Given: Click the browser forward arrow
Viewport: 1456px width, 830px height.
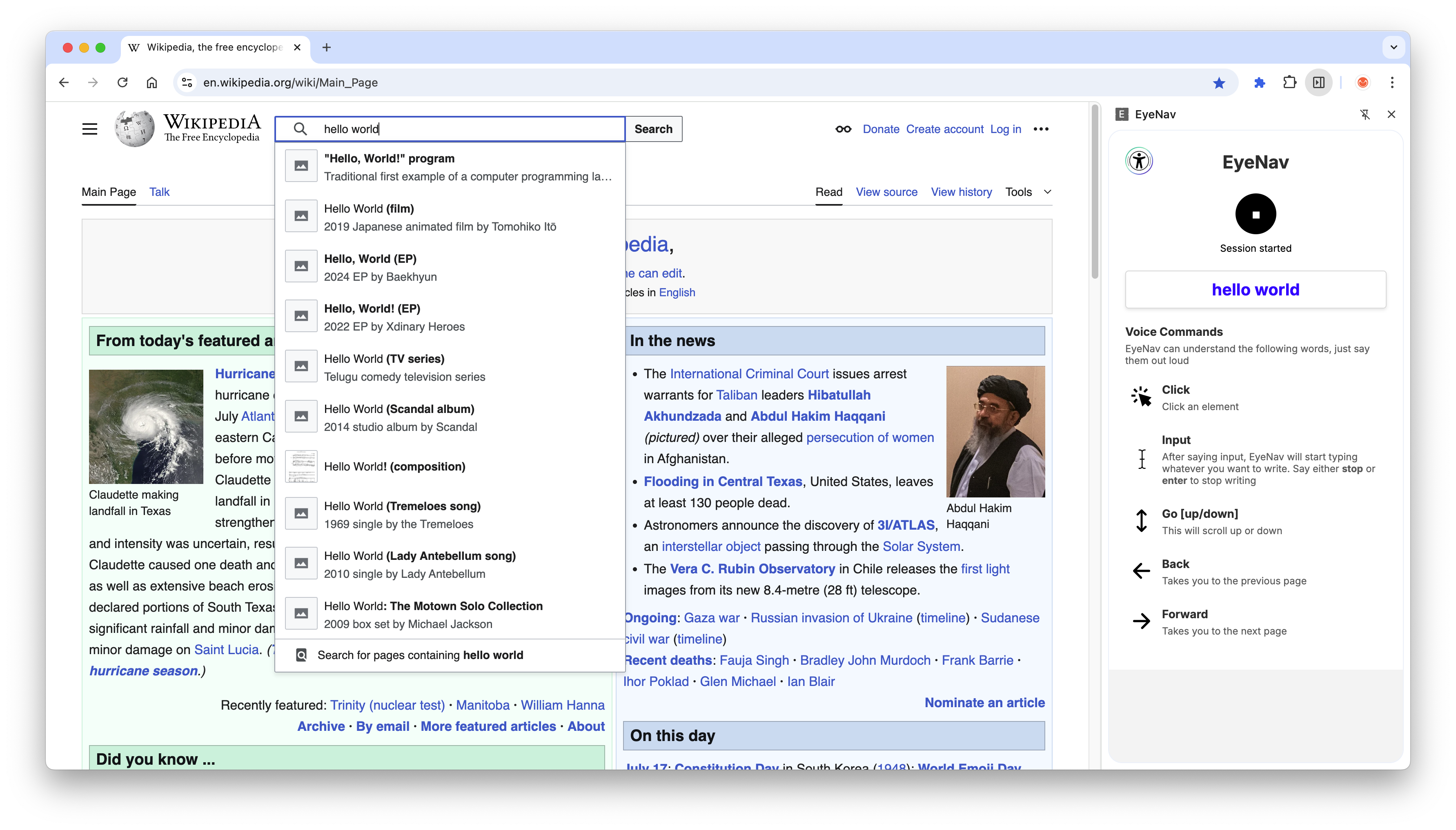Looking at the screenshot, I should coord(93,83).
